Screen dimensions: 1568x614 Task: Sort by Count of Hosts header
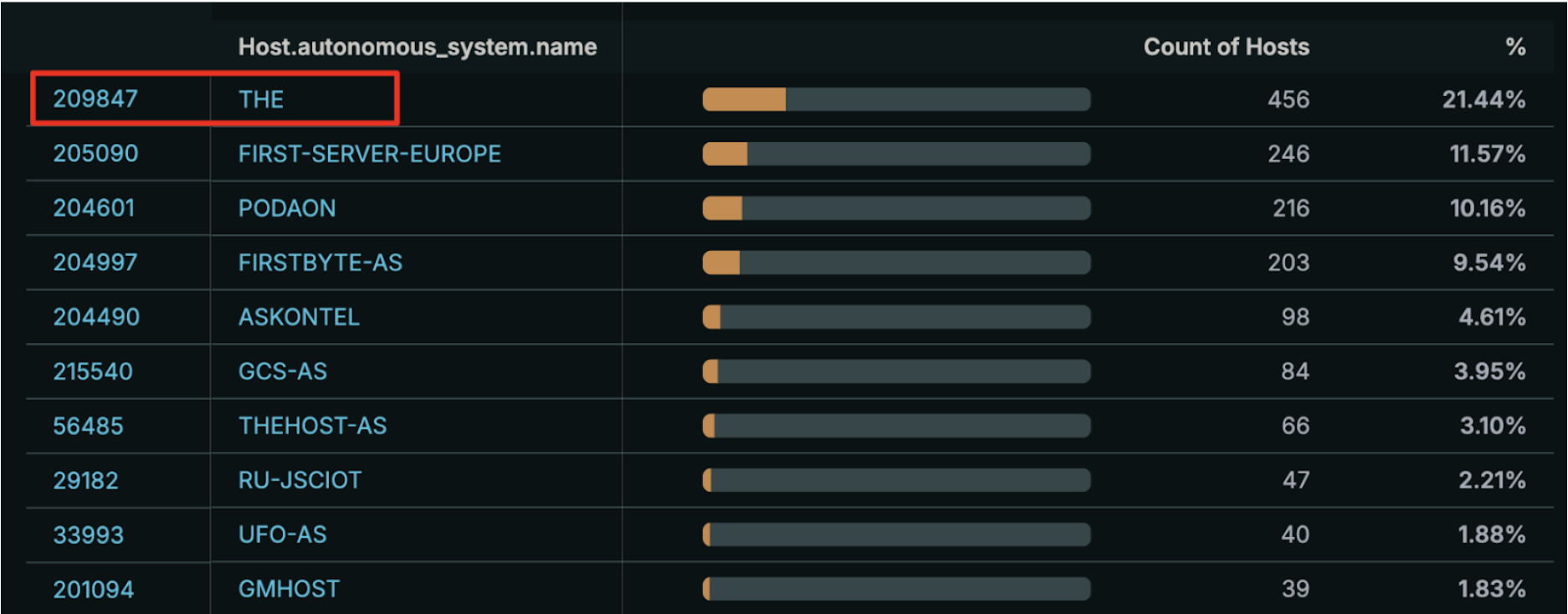coord(1226,47)
